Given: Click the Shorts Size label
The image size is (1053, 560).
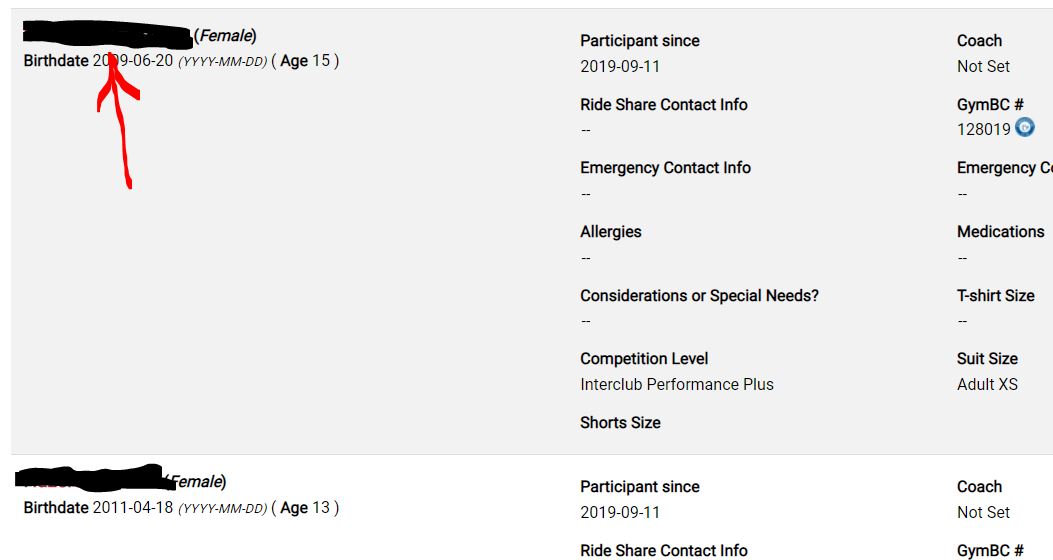Looking at the screenshot, I should coord(620,423).
